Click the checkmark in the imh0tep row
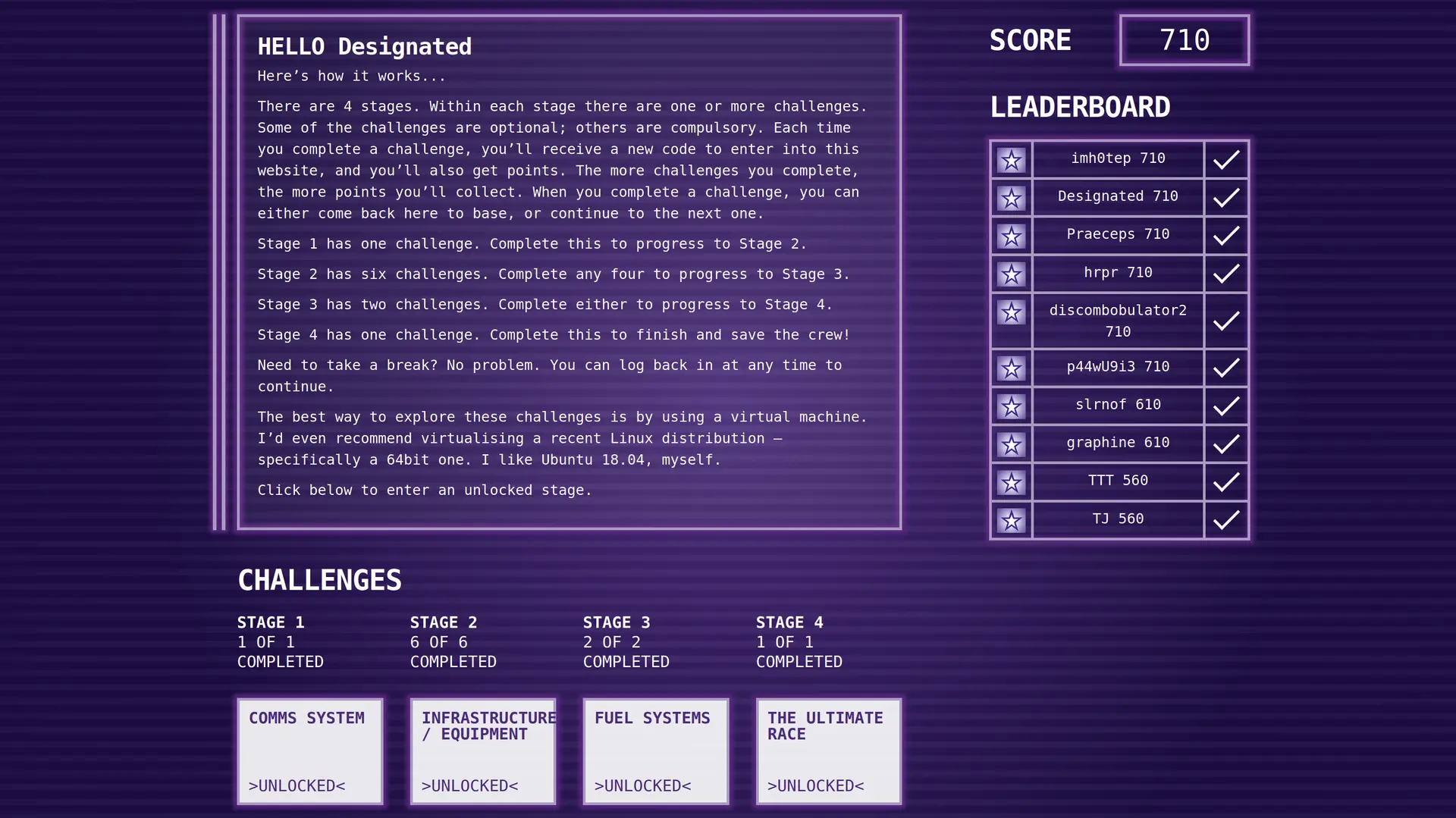The width and height of the screenshot is (1456, 818). point(1226,159)
